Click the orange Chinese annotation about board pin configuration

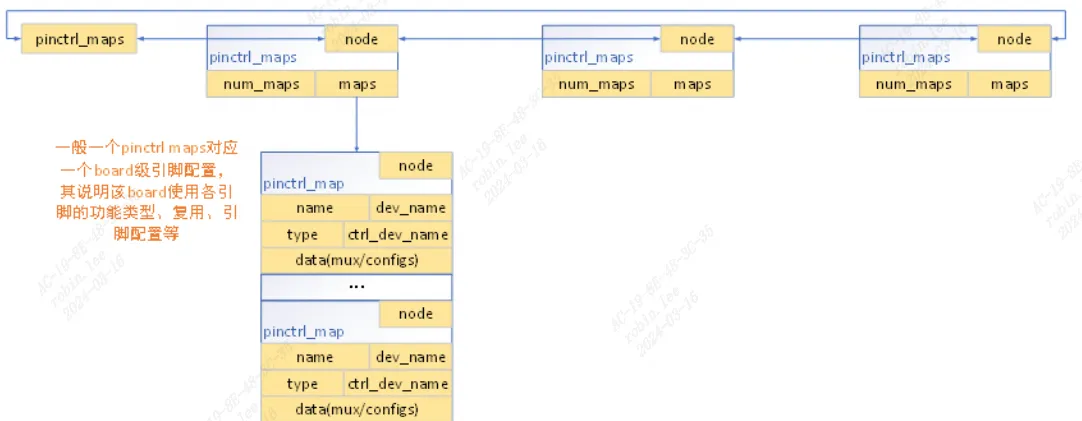point(146,191)
